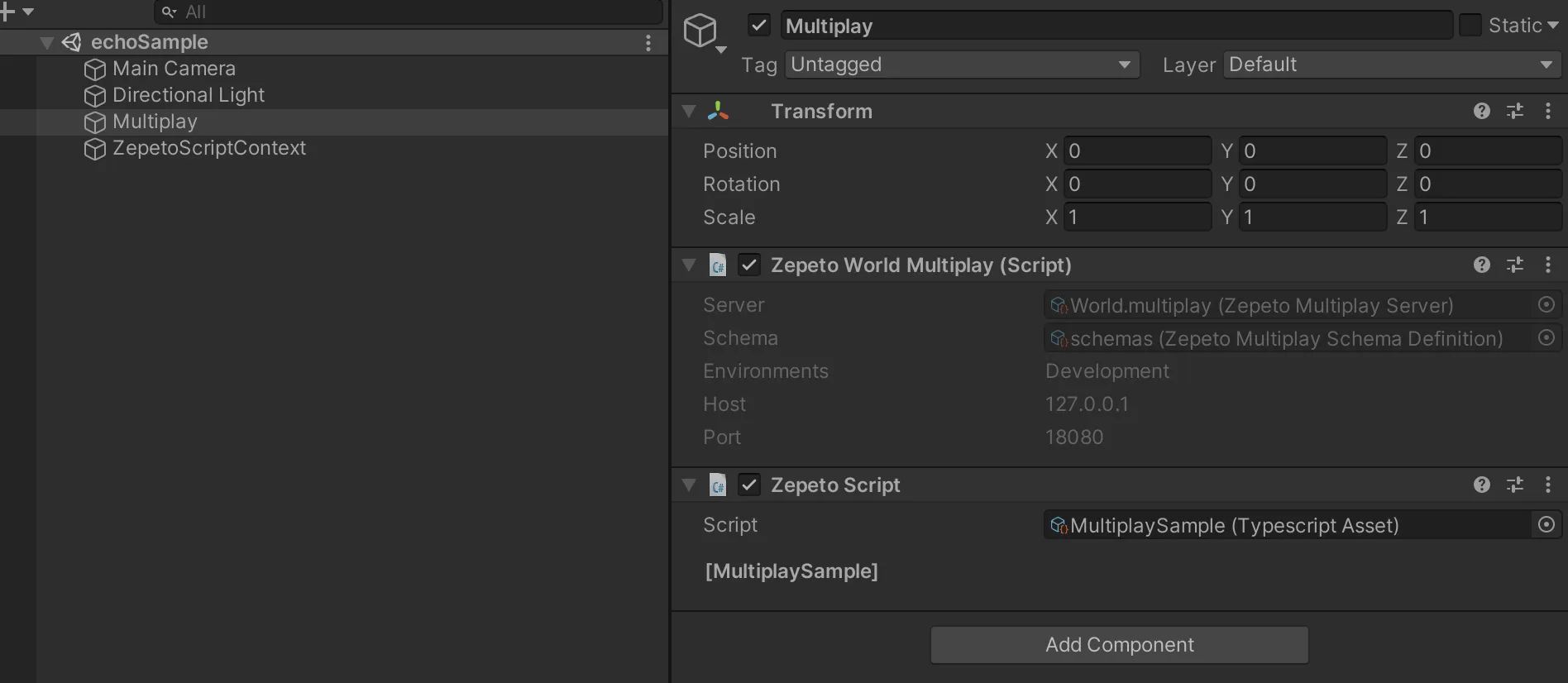Click the Unity scene icon beside echoSample
The width and height of the screenshot is (1568, 683).
(72, 42)
